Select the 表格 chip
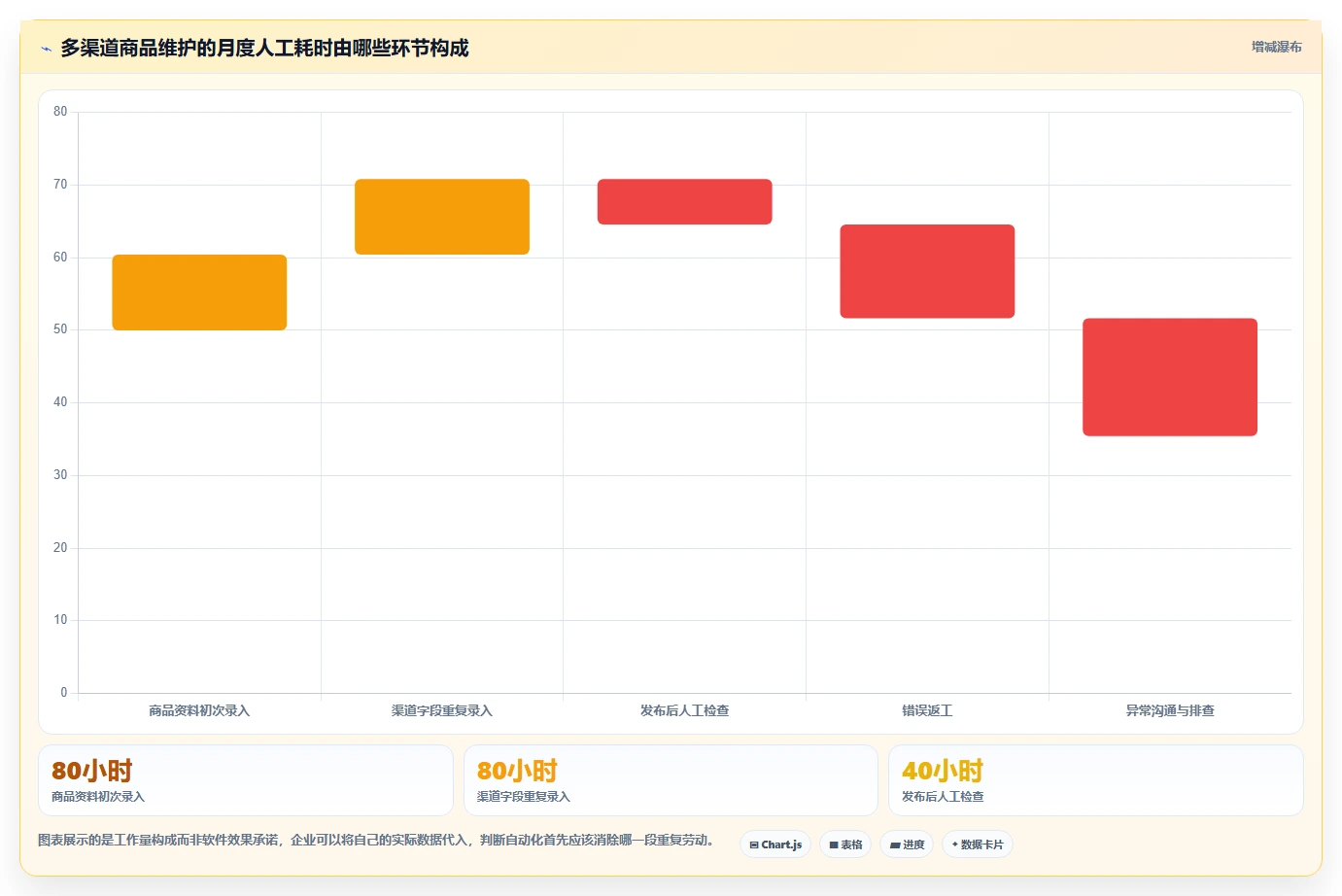The image size is (1342, 896). click(x=845, y=844)
